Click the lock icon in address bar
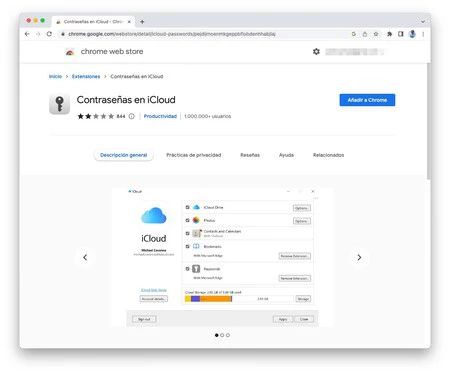Image resolution: width=450 pixels, height=374 pixels. pyautogui.click(x=63, y=34)
